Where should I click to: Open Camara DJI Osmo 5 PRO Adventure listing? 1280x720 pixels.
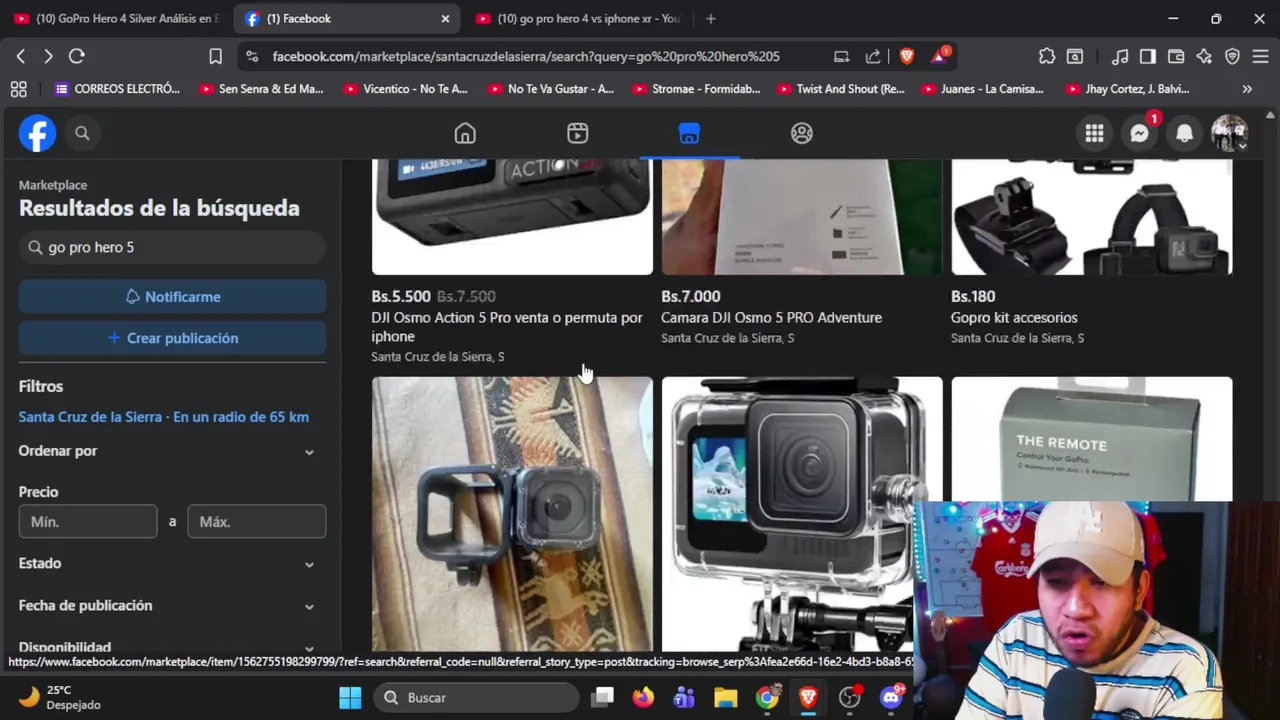click(771, 318)
